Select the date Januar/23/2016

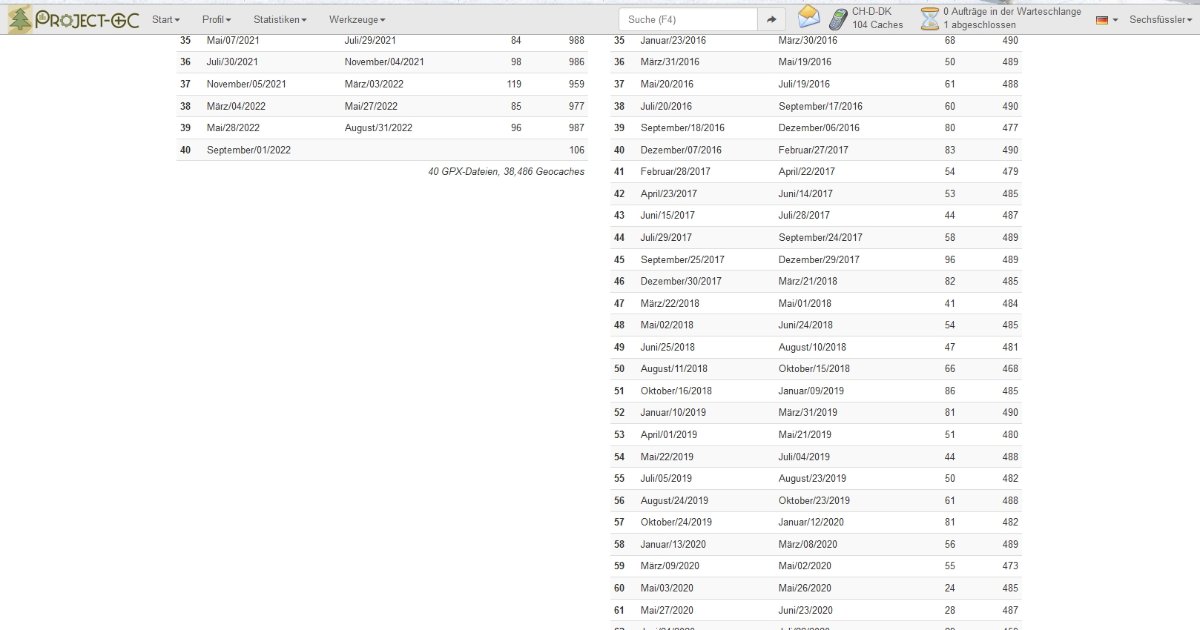click(x=673, y=40)
